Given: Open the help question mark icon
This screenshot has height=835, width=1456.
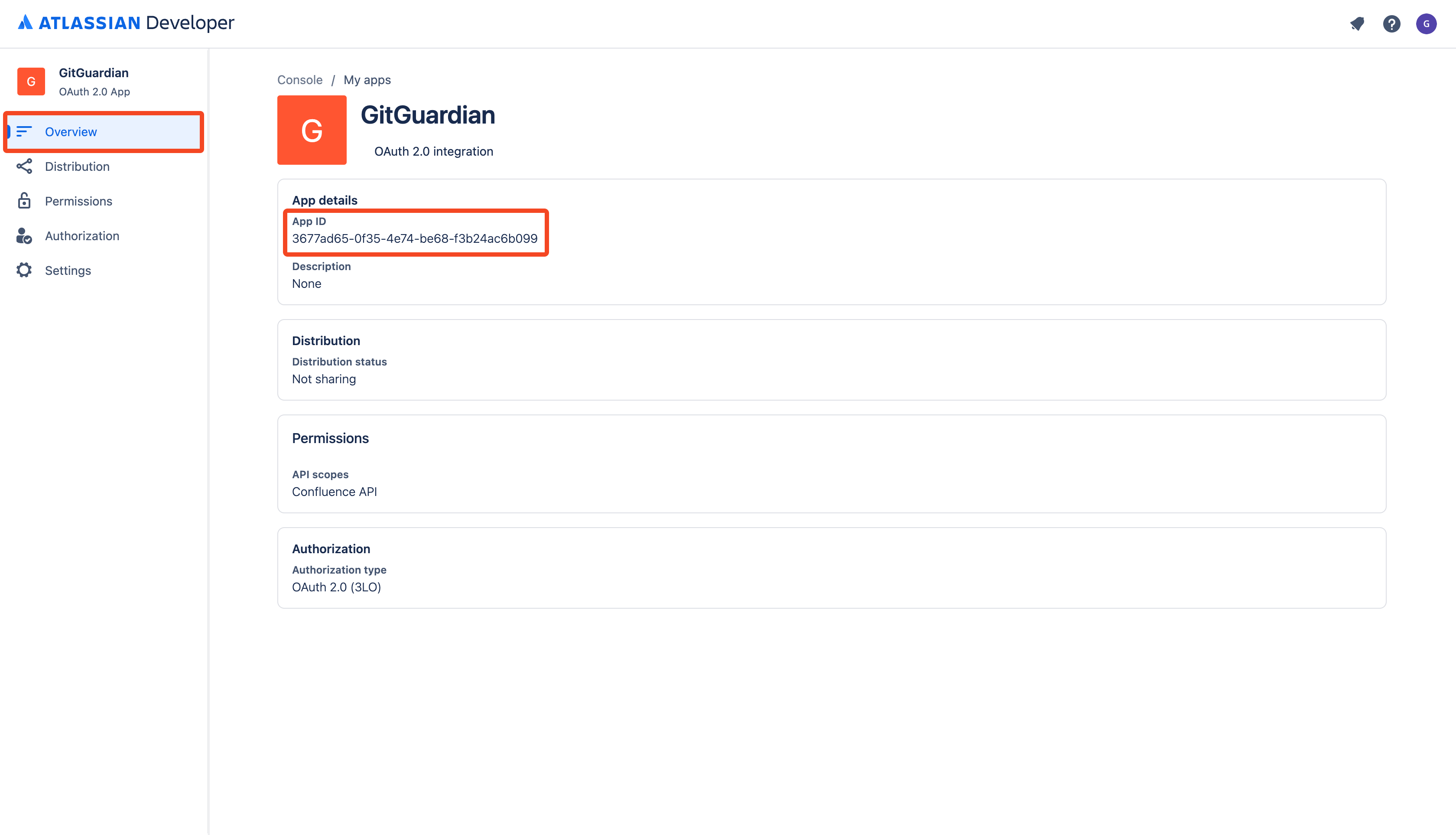Looking at the screenshot, I should click(x=1391, y=23).
